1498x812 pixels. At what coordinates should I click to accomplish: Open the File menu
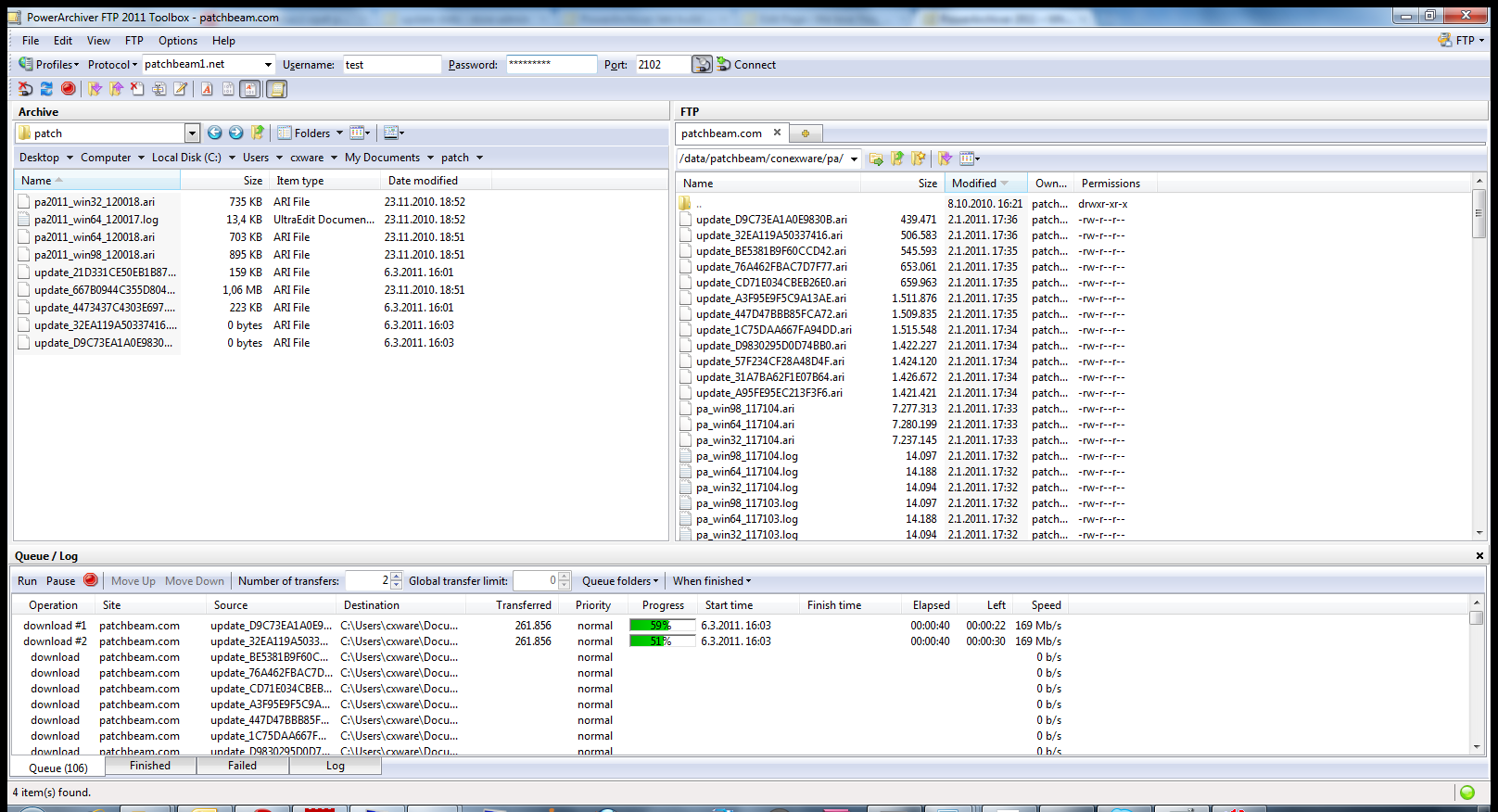[31, 41]
